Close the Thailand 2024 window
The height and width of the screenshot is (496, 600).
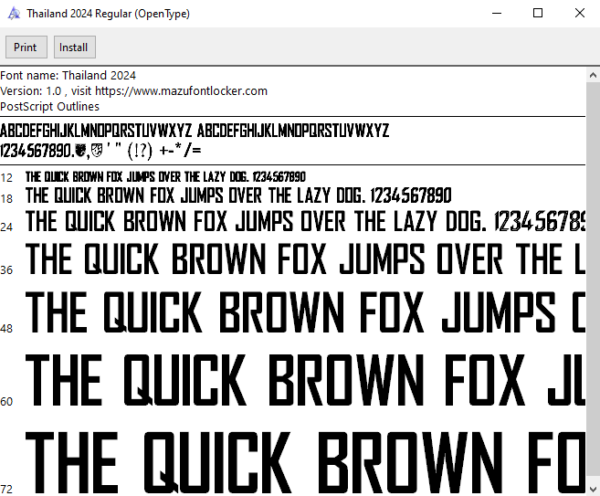(x=579, y=13)
